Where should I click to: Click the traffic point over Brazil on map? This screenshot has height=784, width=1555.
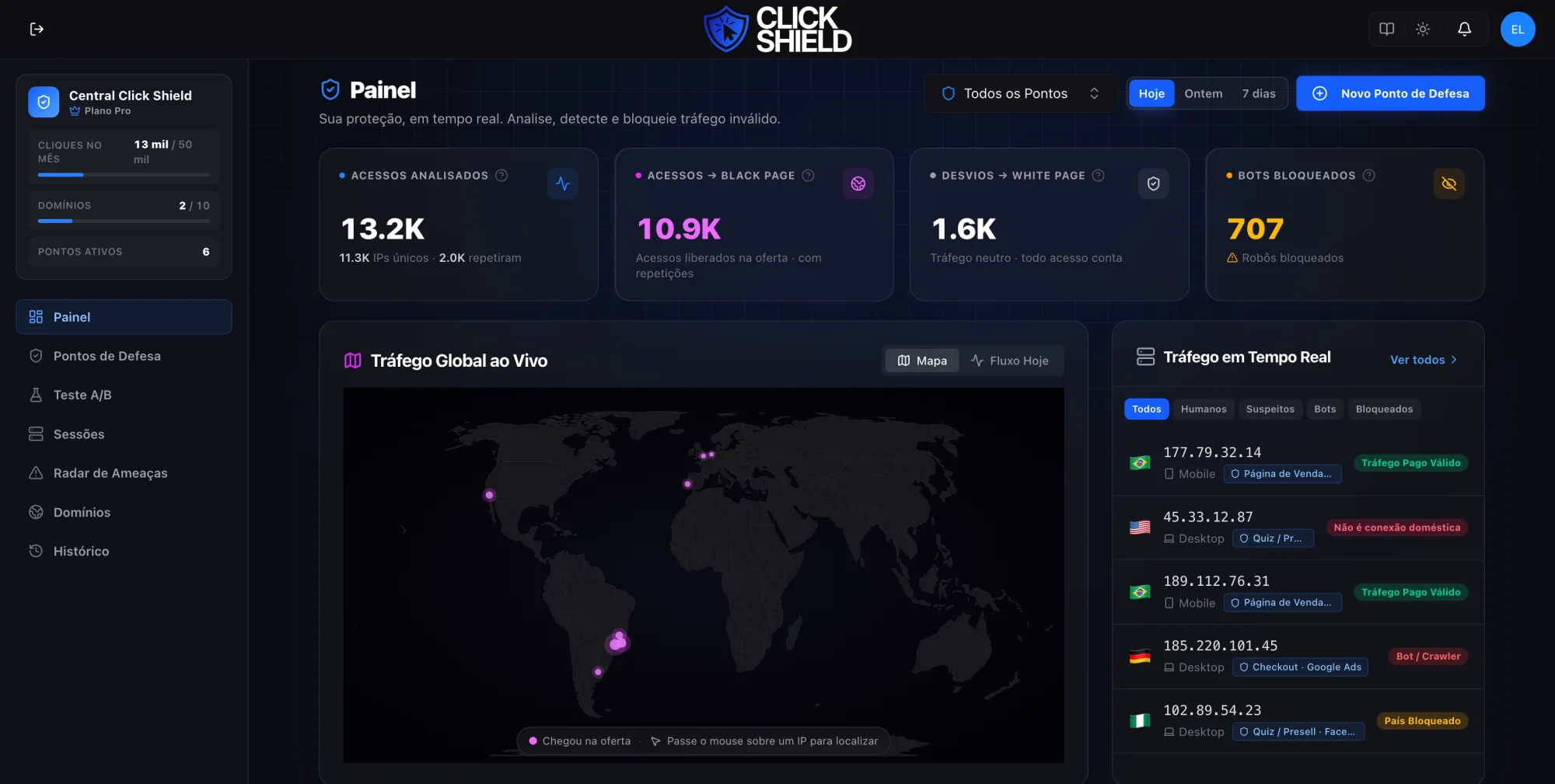[618, 643]
